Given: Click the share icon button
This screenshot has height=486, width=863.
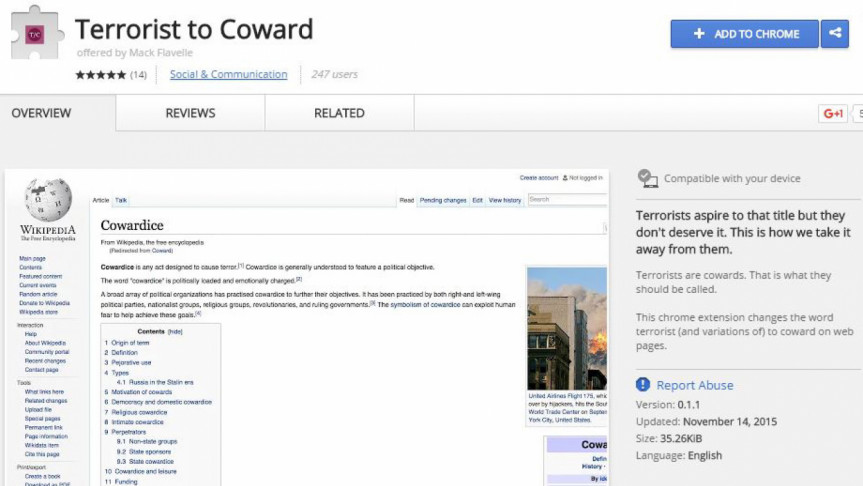Looking at the screenshot, I should [x=834, y=34].
